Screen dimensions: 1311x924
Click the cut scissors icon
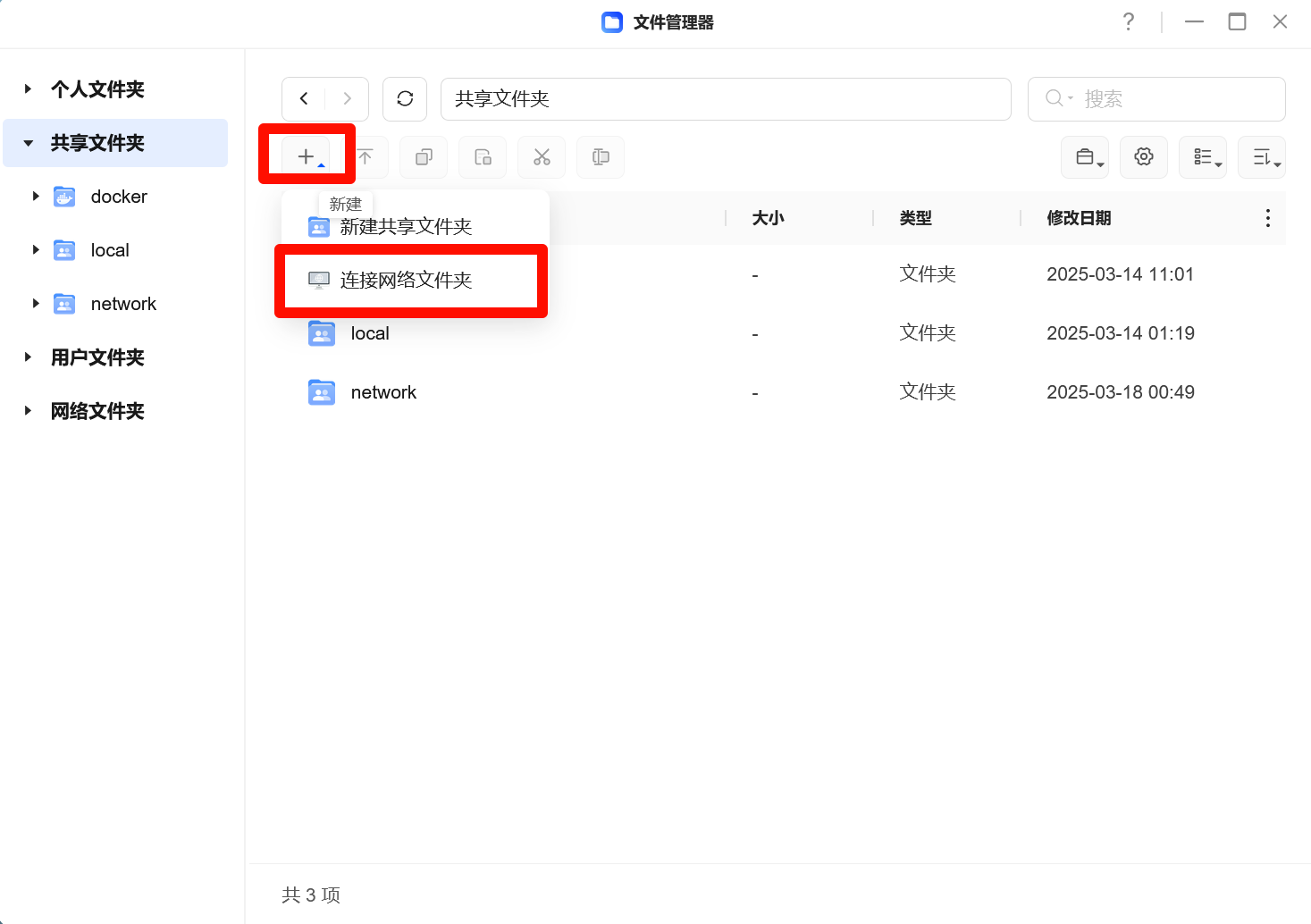point(542,157)
